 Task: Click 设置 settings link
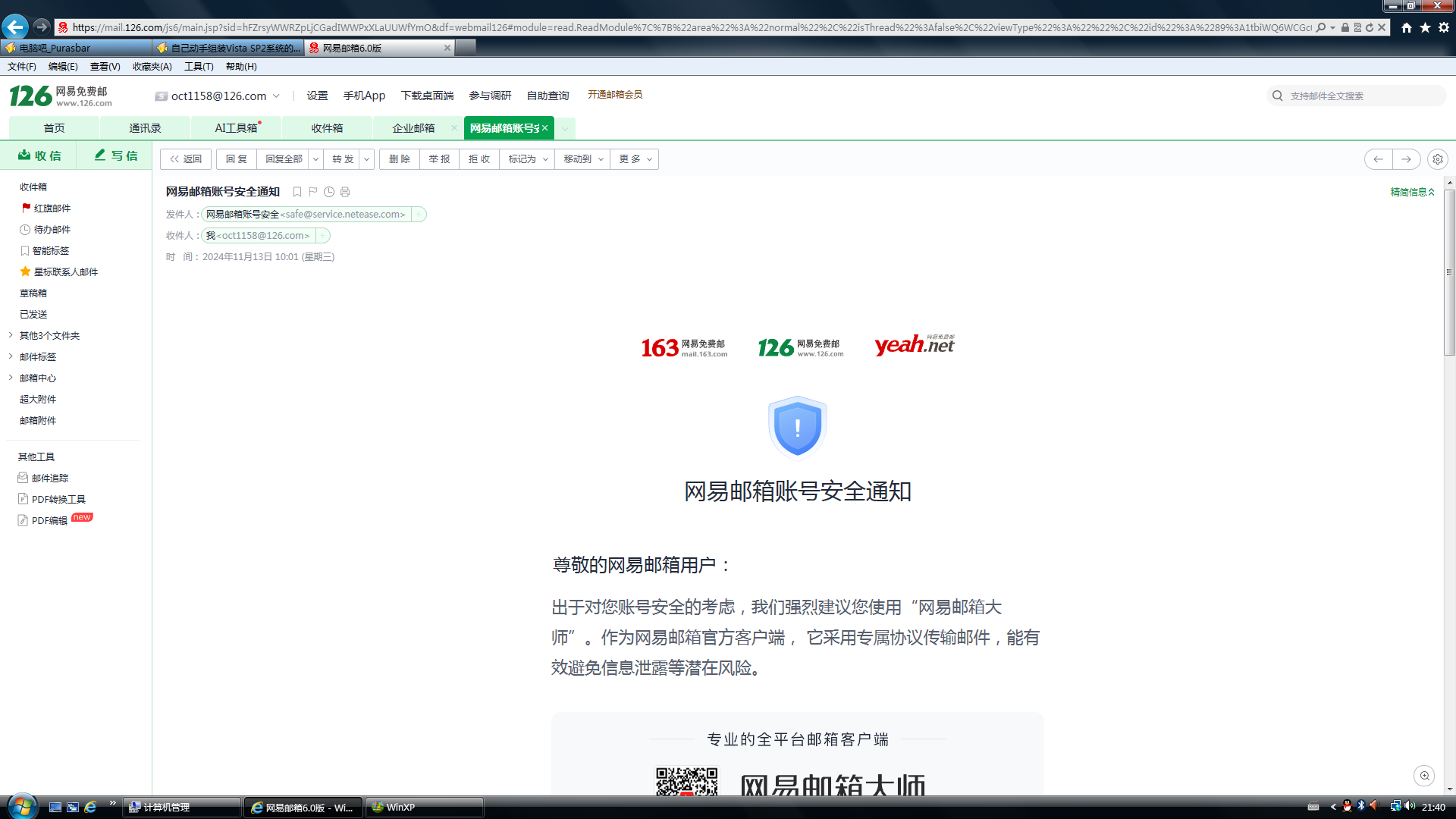pyautogui.click(x=317, y=96)
